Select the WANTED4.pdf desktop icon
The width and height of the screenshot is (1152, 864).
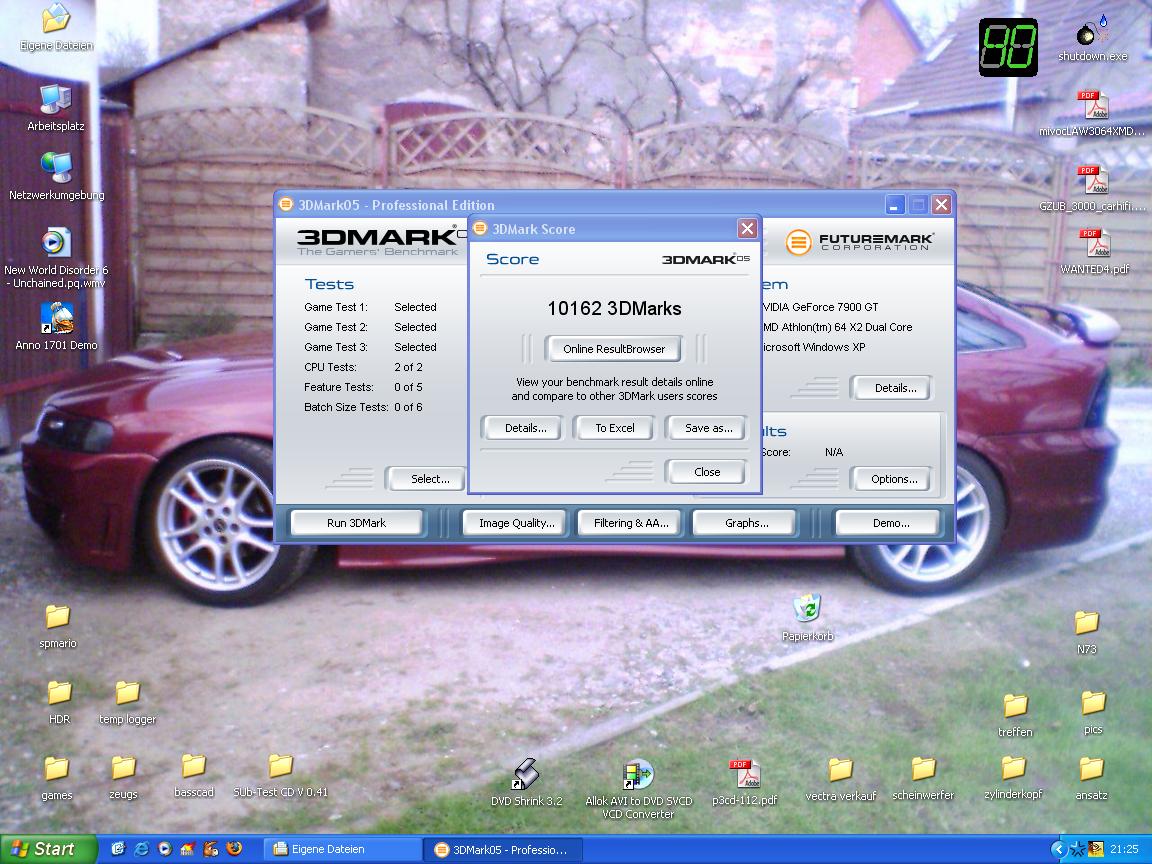(x=1094, y=251)
